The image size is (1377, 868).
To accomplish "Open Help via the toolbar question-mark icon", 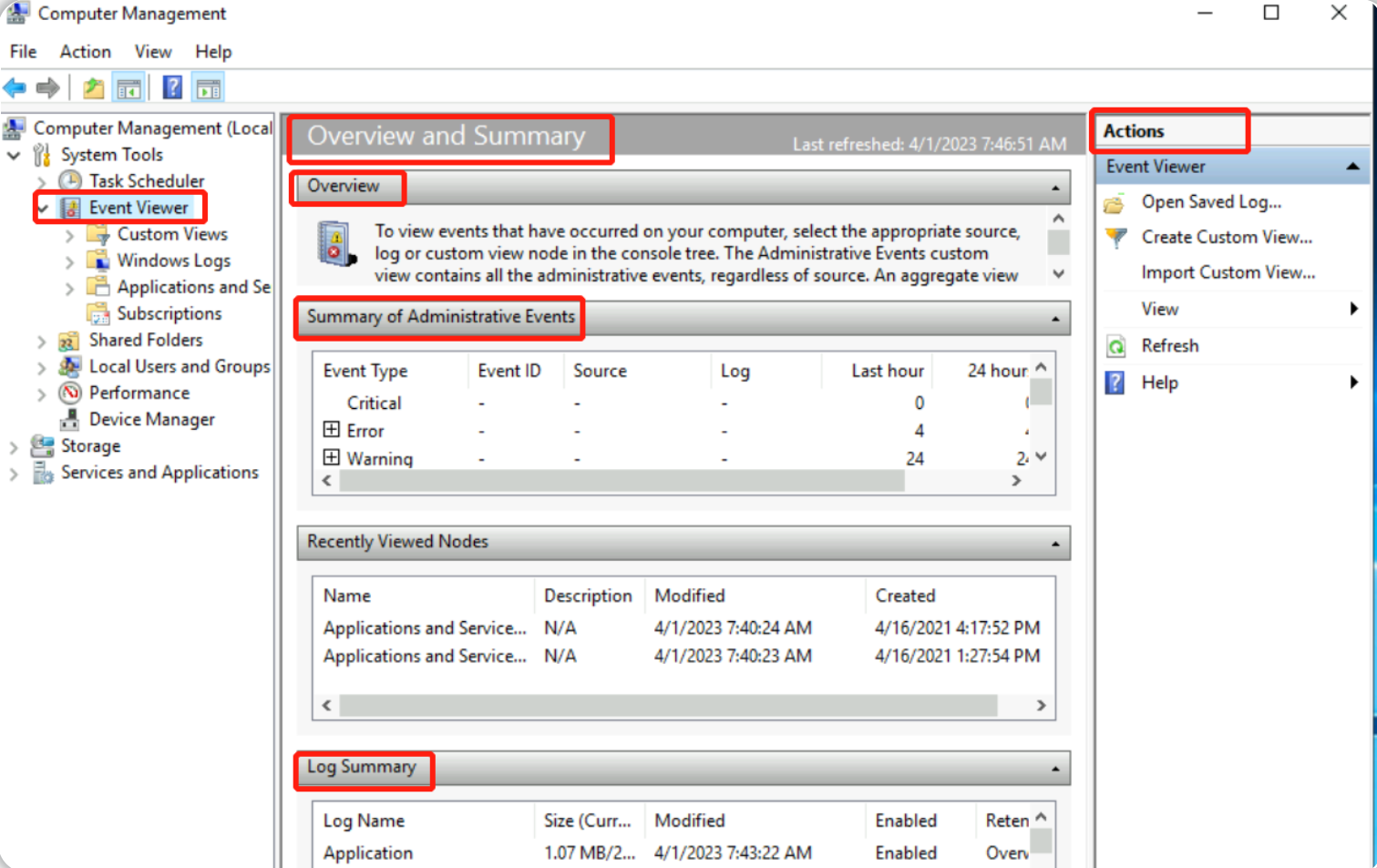I will click(172, 87).
